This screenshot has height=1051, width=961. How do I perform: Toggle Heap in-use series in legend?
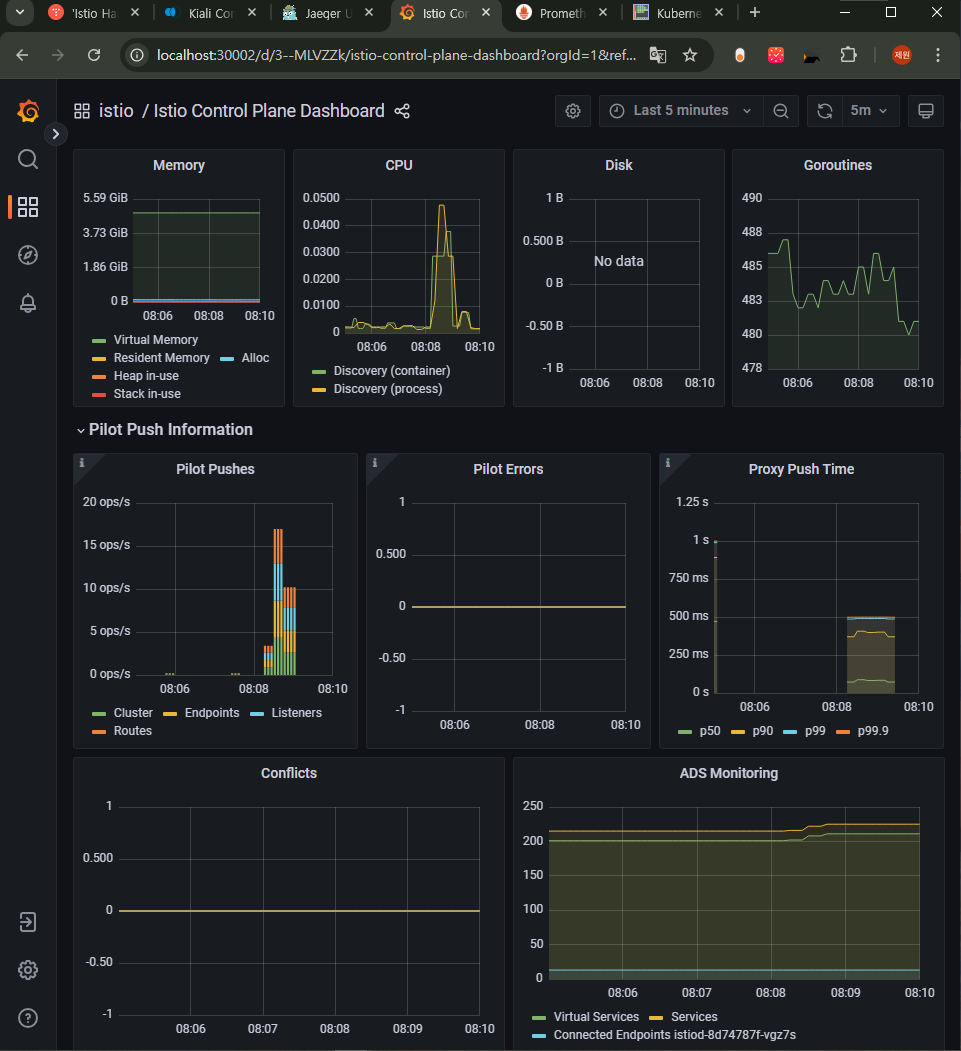pos(146,376)
